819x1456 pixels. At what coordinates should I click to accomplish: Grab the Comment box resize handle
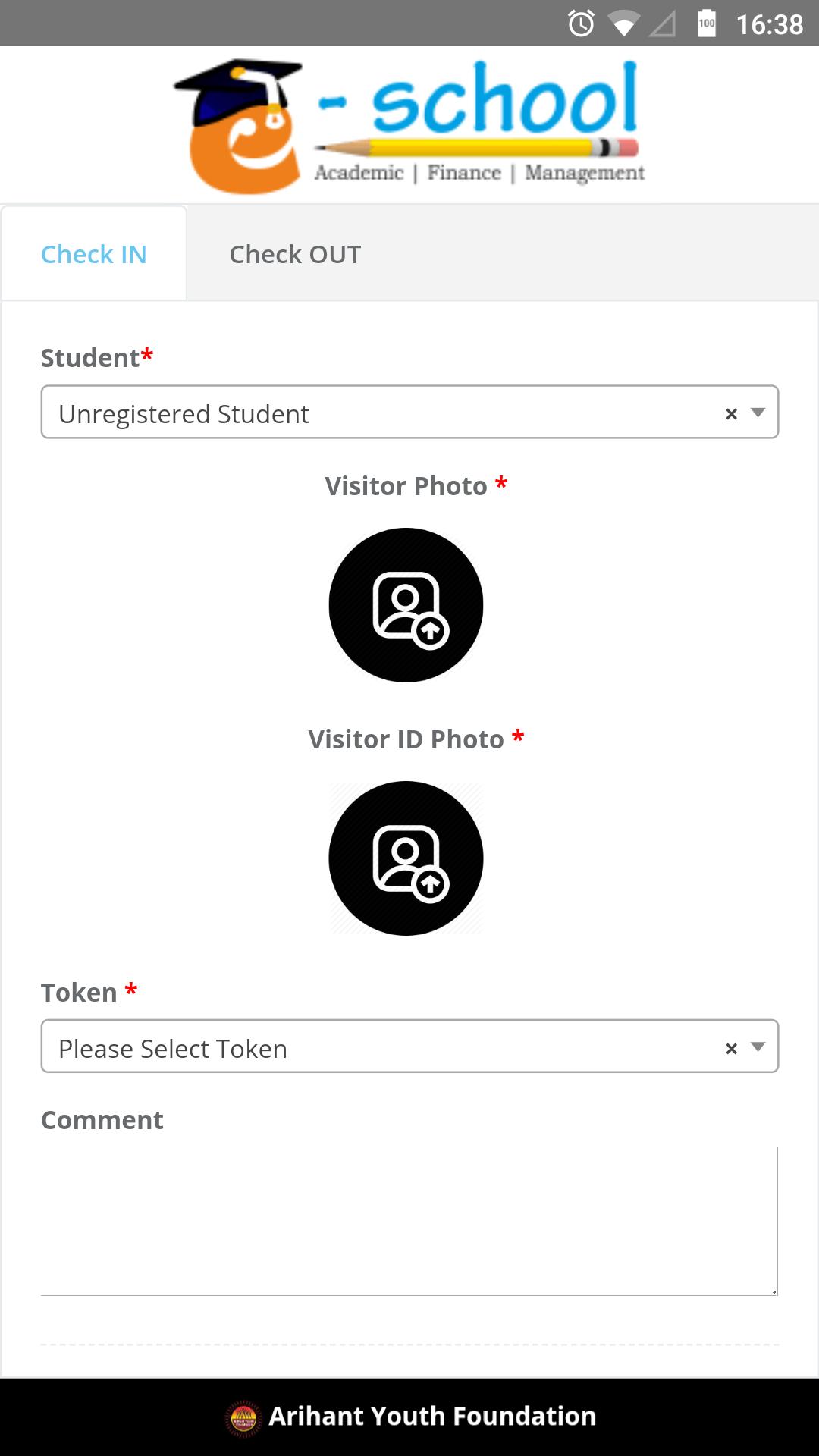tap(773, 1291)
